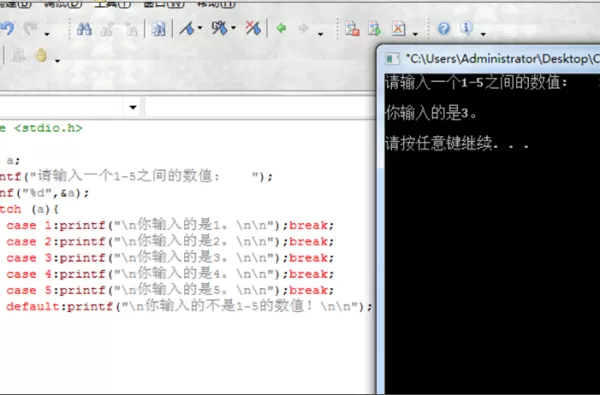This screenshot has height=395, width=600.
Task: Open Find with the binoculars icon
Action: point(84,29)
